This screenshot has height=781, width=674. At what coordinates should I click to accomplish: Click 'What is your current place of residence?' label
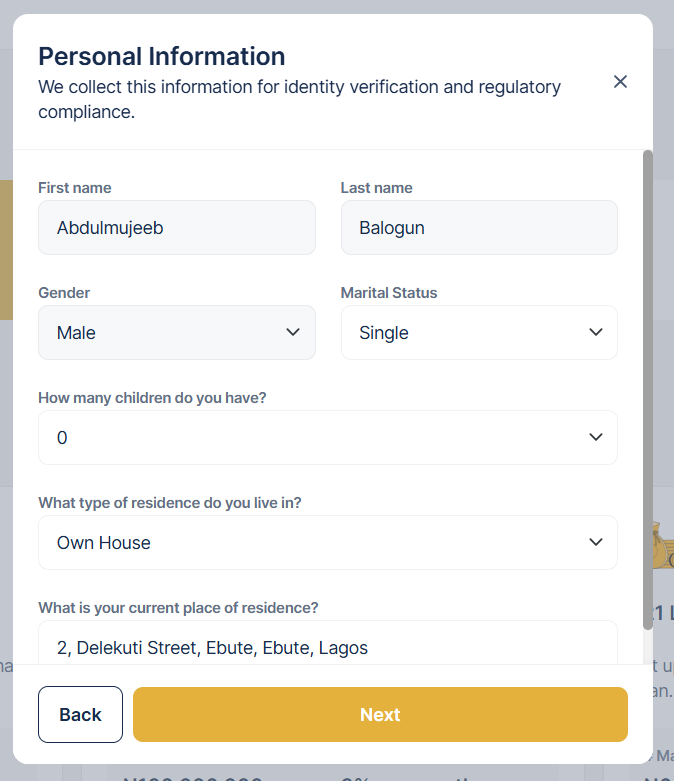(x=178, y=607)
